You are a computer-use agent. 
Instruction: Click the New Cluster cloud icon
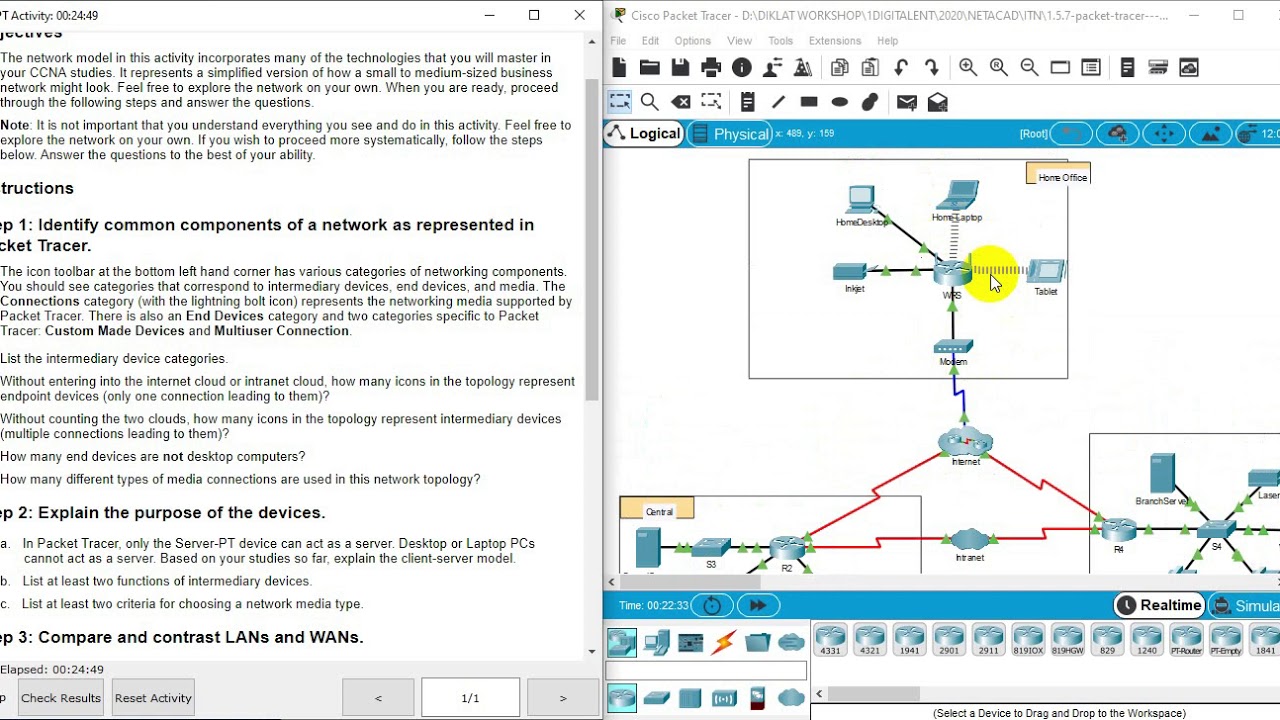click(x=1118, y=134)
